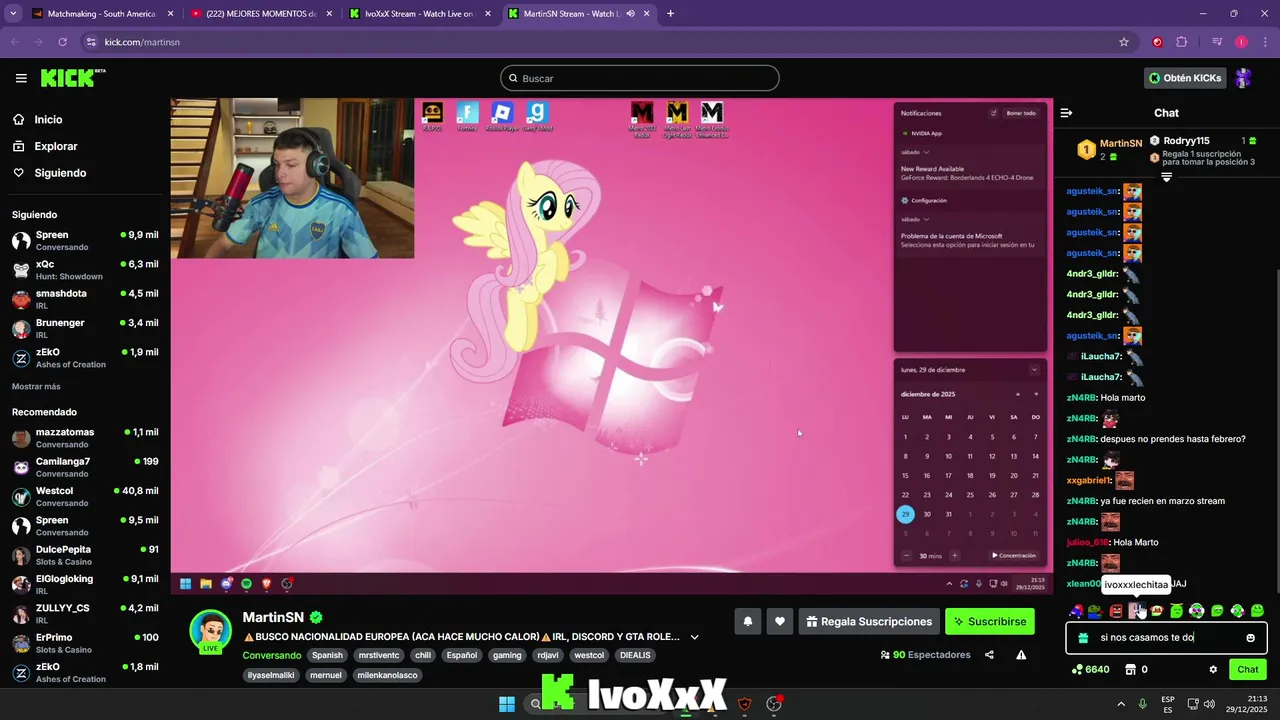1280x720 pixels.
Task: Expand chat leaderboard pinned section
Action: coord(1166,177)
